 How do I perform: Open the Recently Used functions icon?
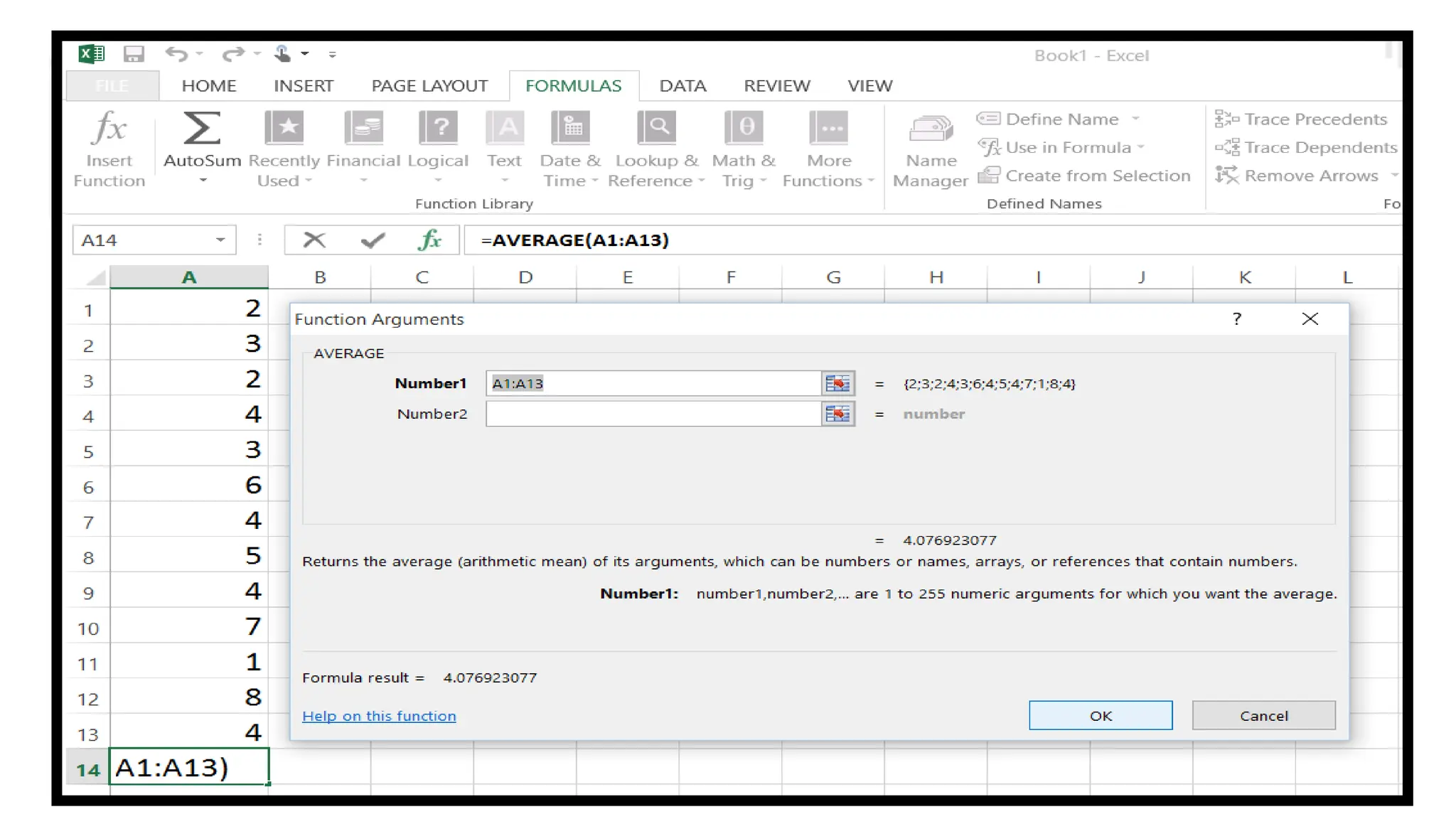tap(284, 129)
